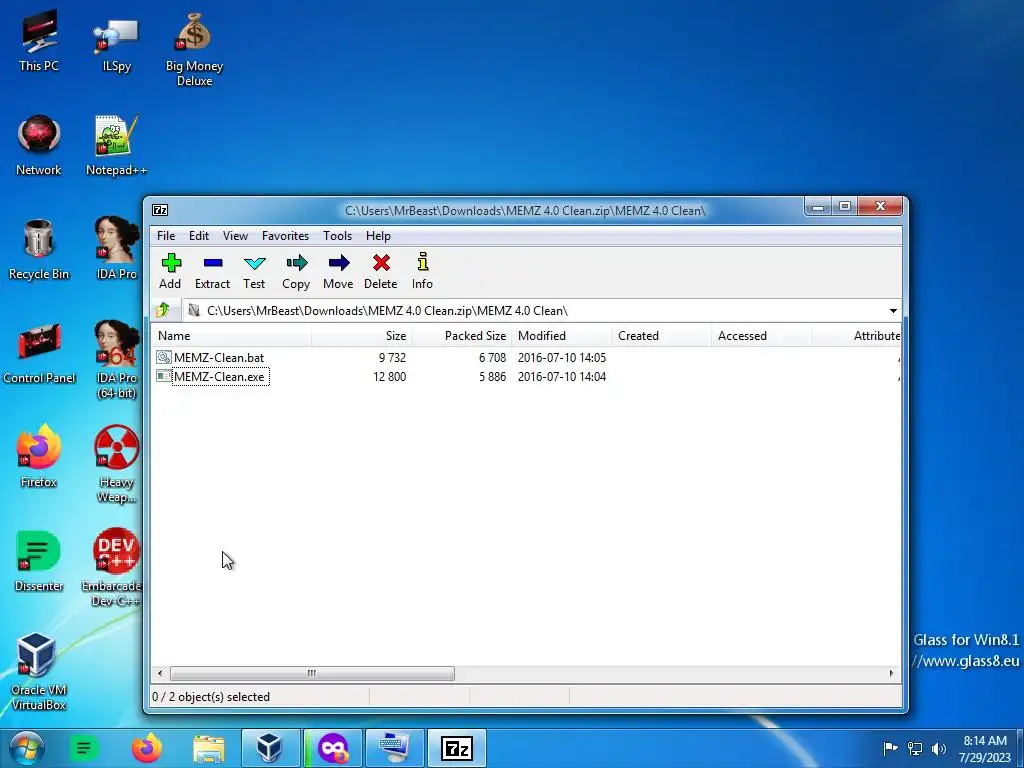Select Network desktop icon
This screenshot has width=1024, height=768.
pos(39,145)
